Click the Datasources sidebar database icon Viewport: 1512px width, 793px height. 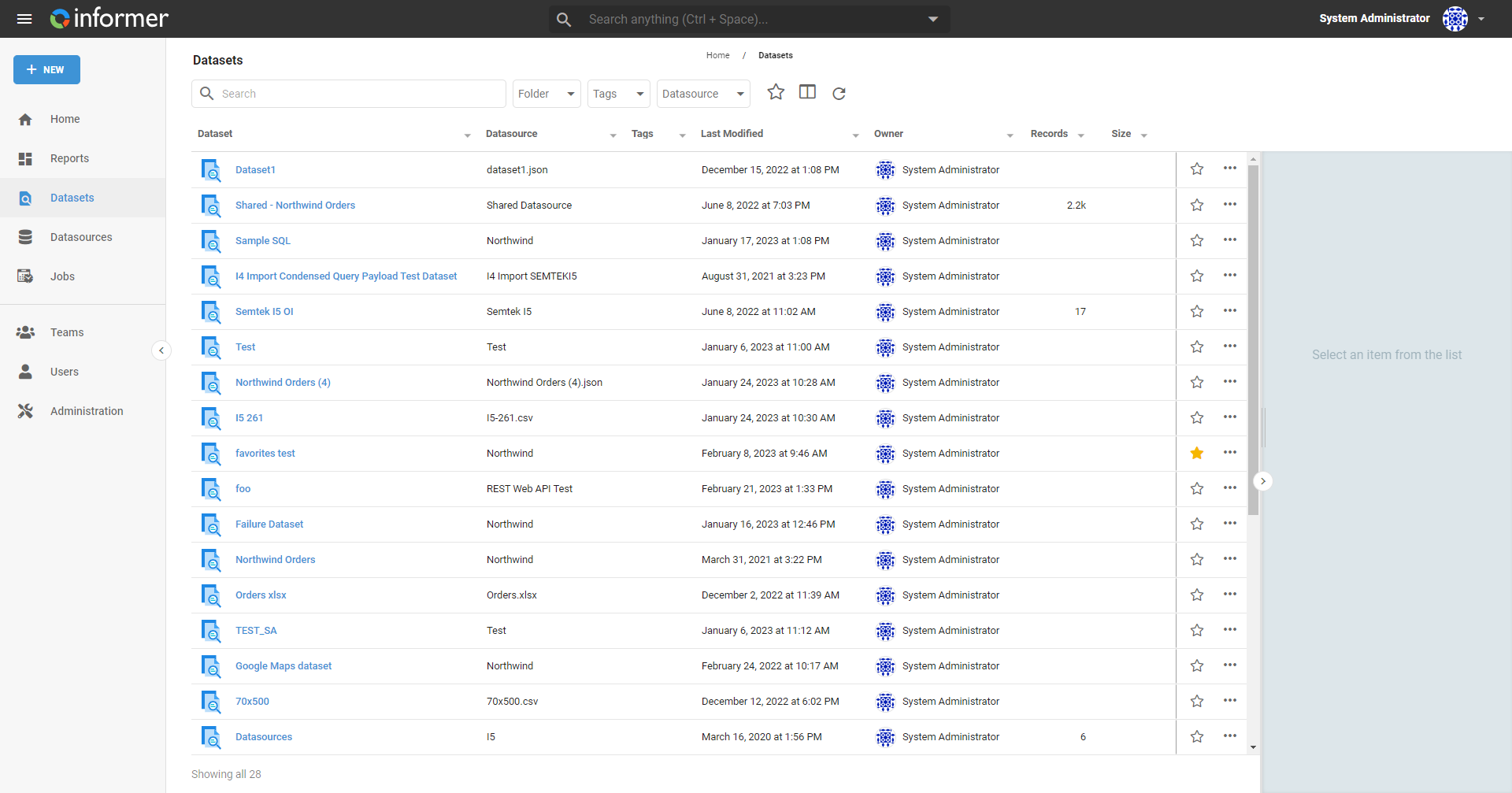[x=25, y=237]
